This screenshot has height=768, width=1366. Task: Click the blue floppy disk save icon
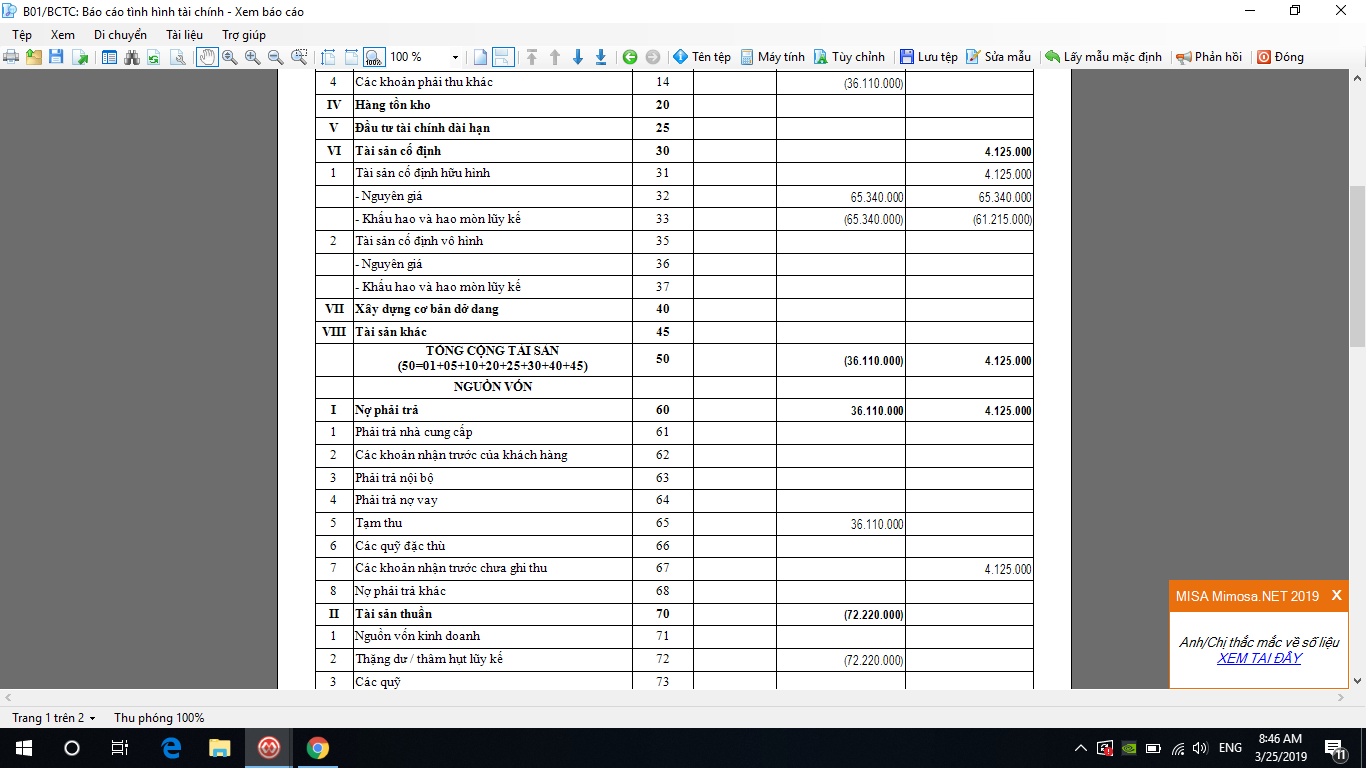tap(56, 57)
